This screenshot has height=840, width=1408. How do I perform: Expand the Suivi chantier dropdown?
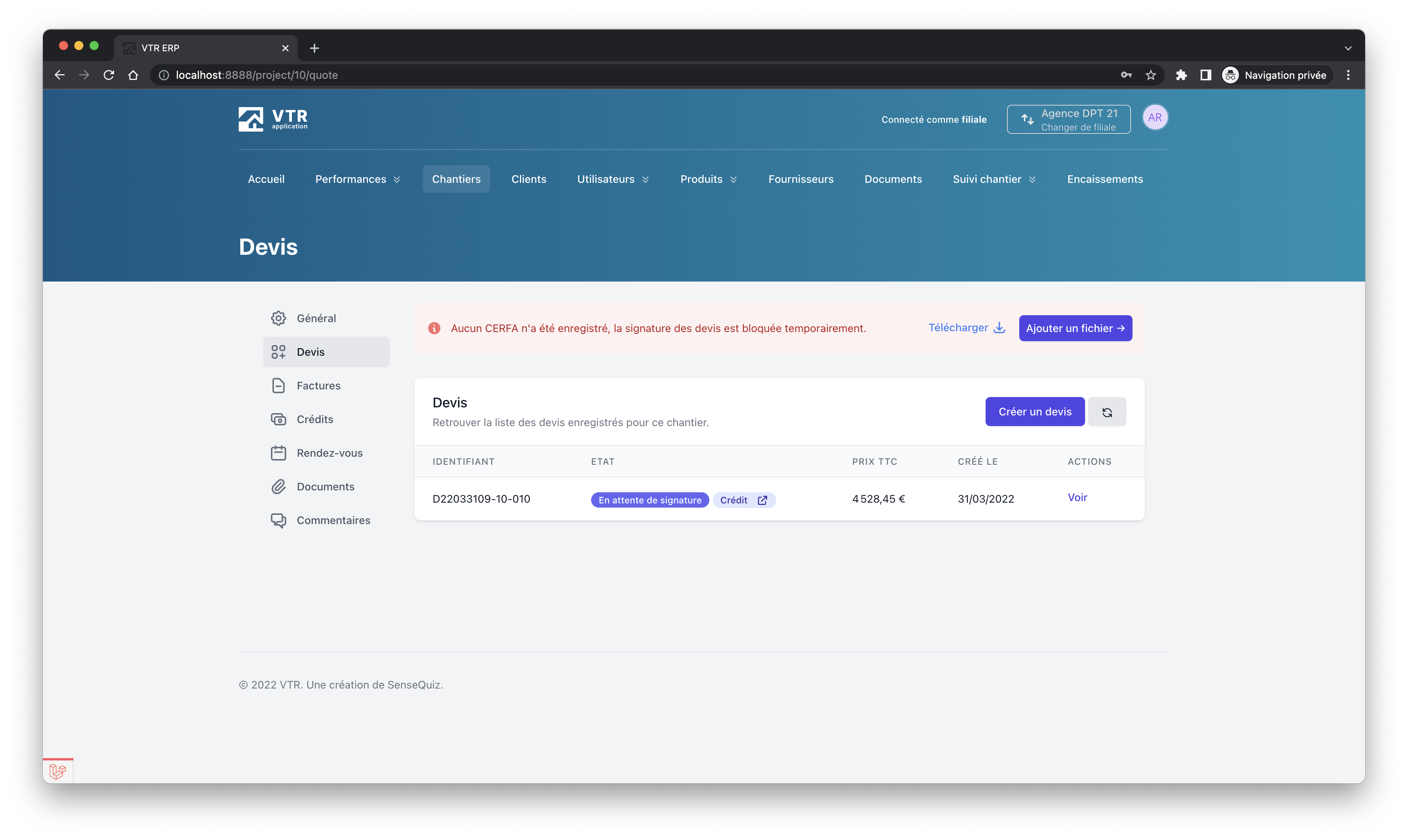(994, 179)
